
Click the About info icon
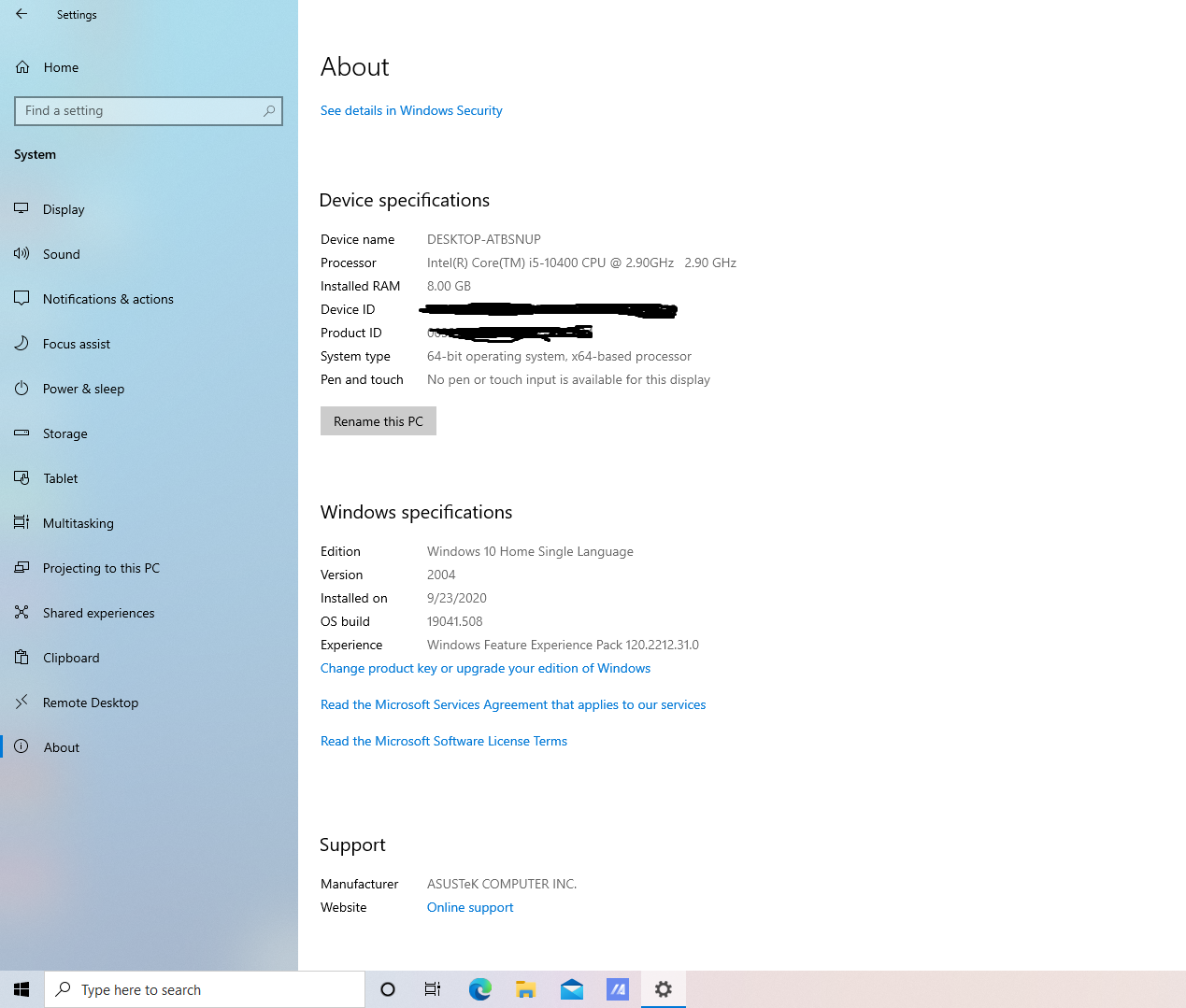[x=21, y=746]
